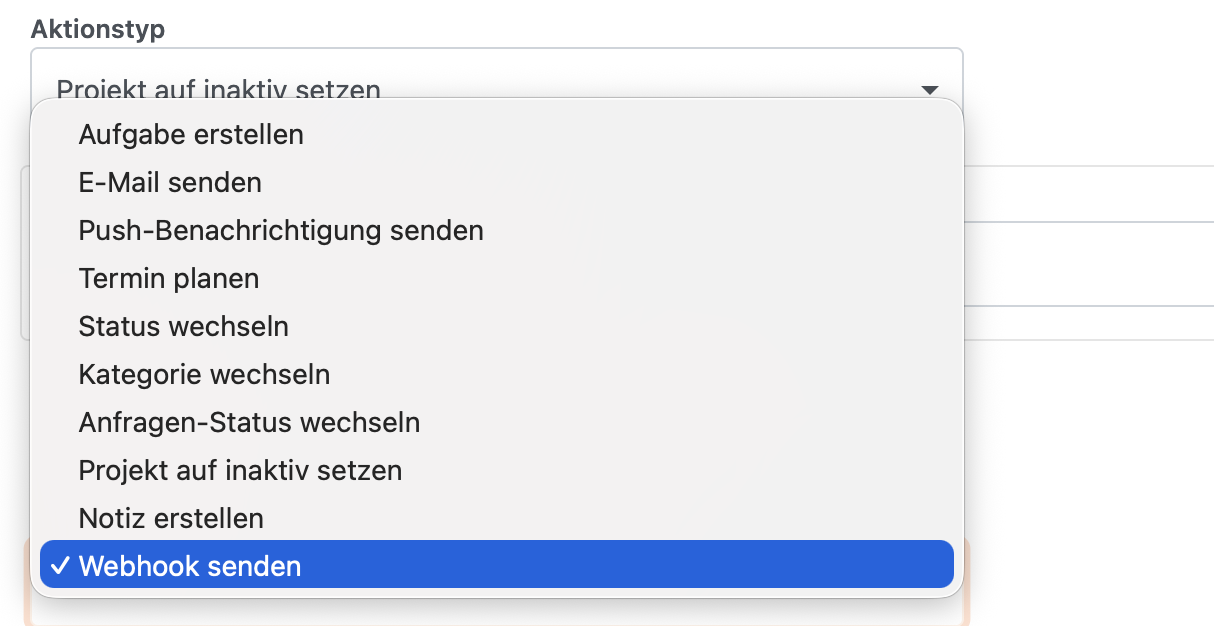Screen dimensions: 1214x626
Task: Select Termin planen in the dropdown
Action: click(169, 278)
